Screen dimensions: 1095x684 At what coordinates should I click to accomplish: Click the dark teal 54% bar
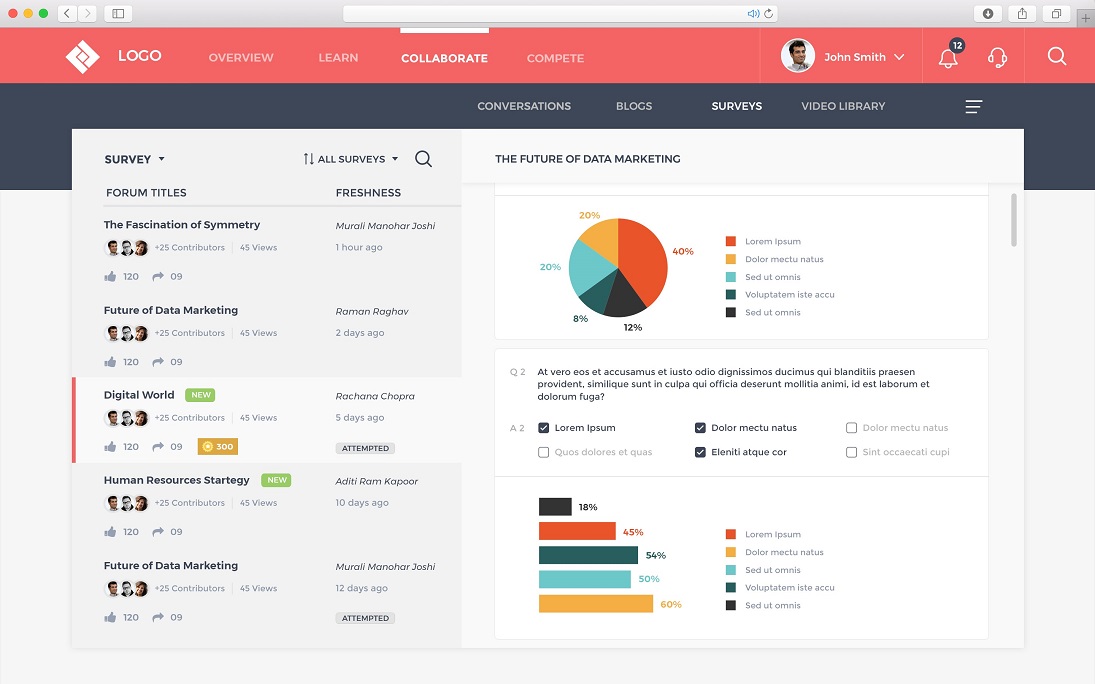(588, 555)
